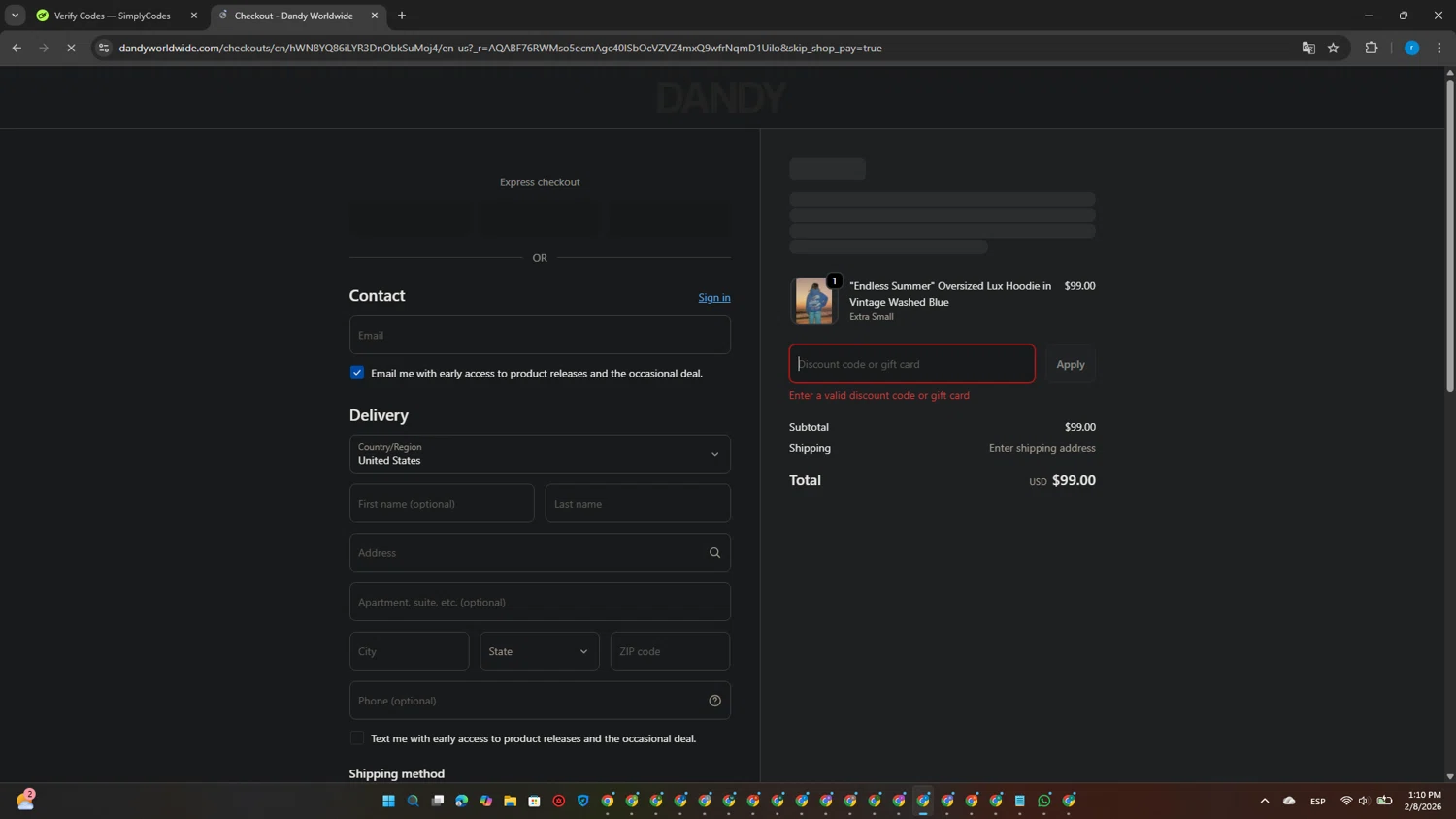Click the Apply discount button

click(1071, 364)
